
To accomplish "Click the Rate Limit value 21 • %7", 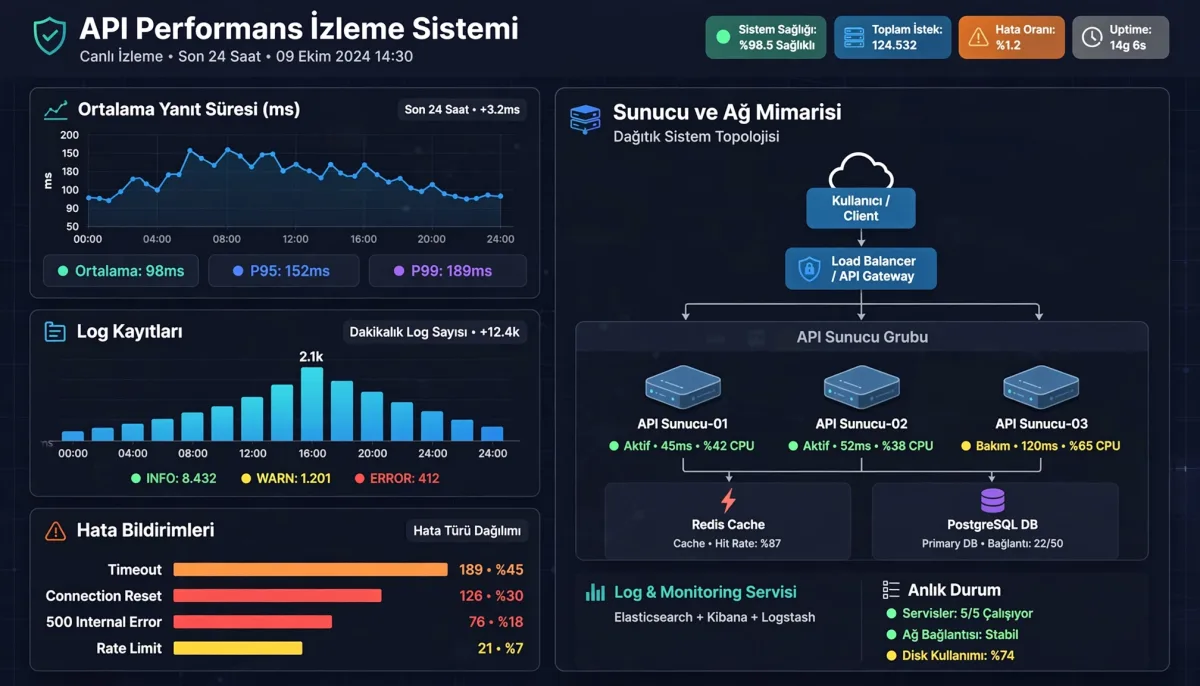I will [x=500, y=648].
